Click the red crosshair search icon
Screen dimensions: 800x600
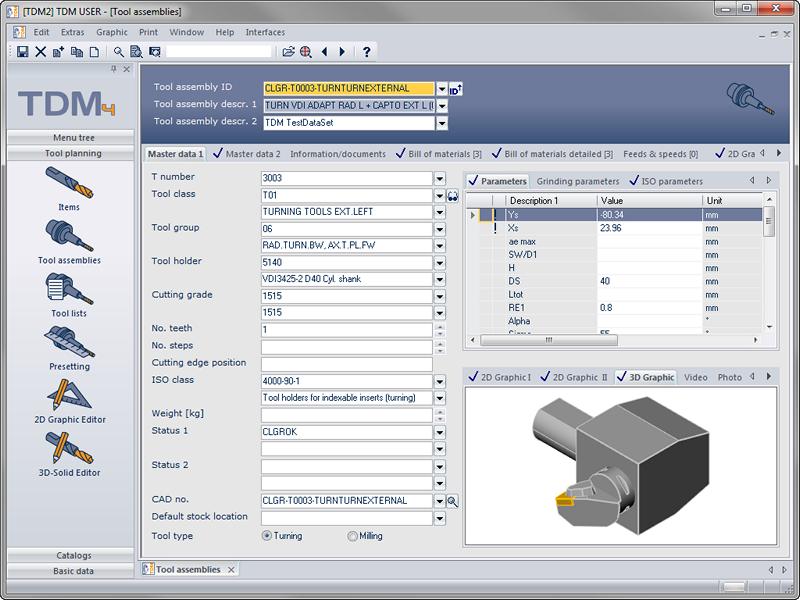(306, 52)
